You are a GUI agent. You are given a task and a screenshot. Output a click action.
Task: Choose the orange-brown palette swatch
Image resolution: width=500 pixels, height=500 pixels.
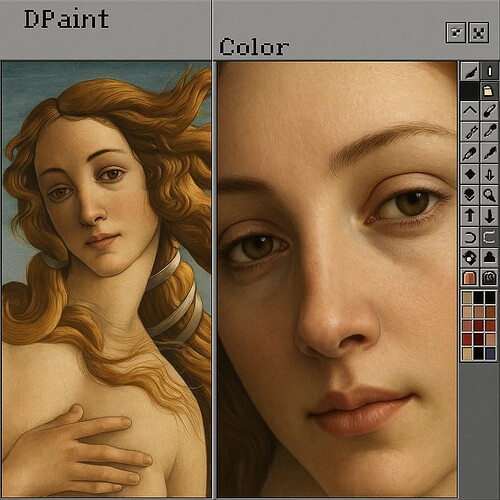click(x=490, y=312)
